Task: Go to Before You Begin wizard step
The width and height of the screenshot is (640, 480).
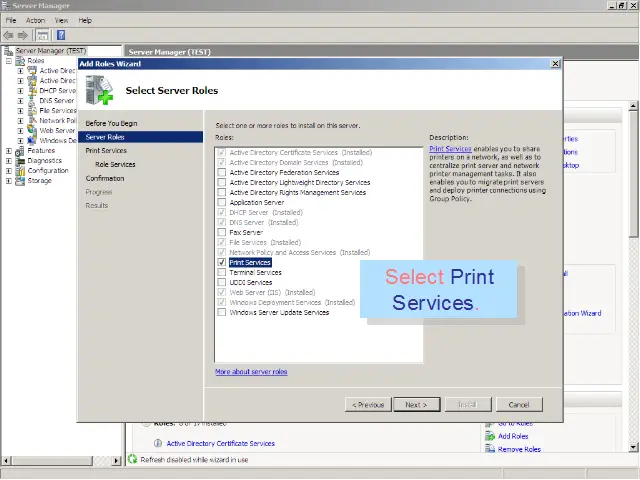Action: tap(111, 123)
